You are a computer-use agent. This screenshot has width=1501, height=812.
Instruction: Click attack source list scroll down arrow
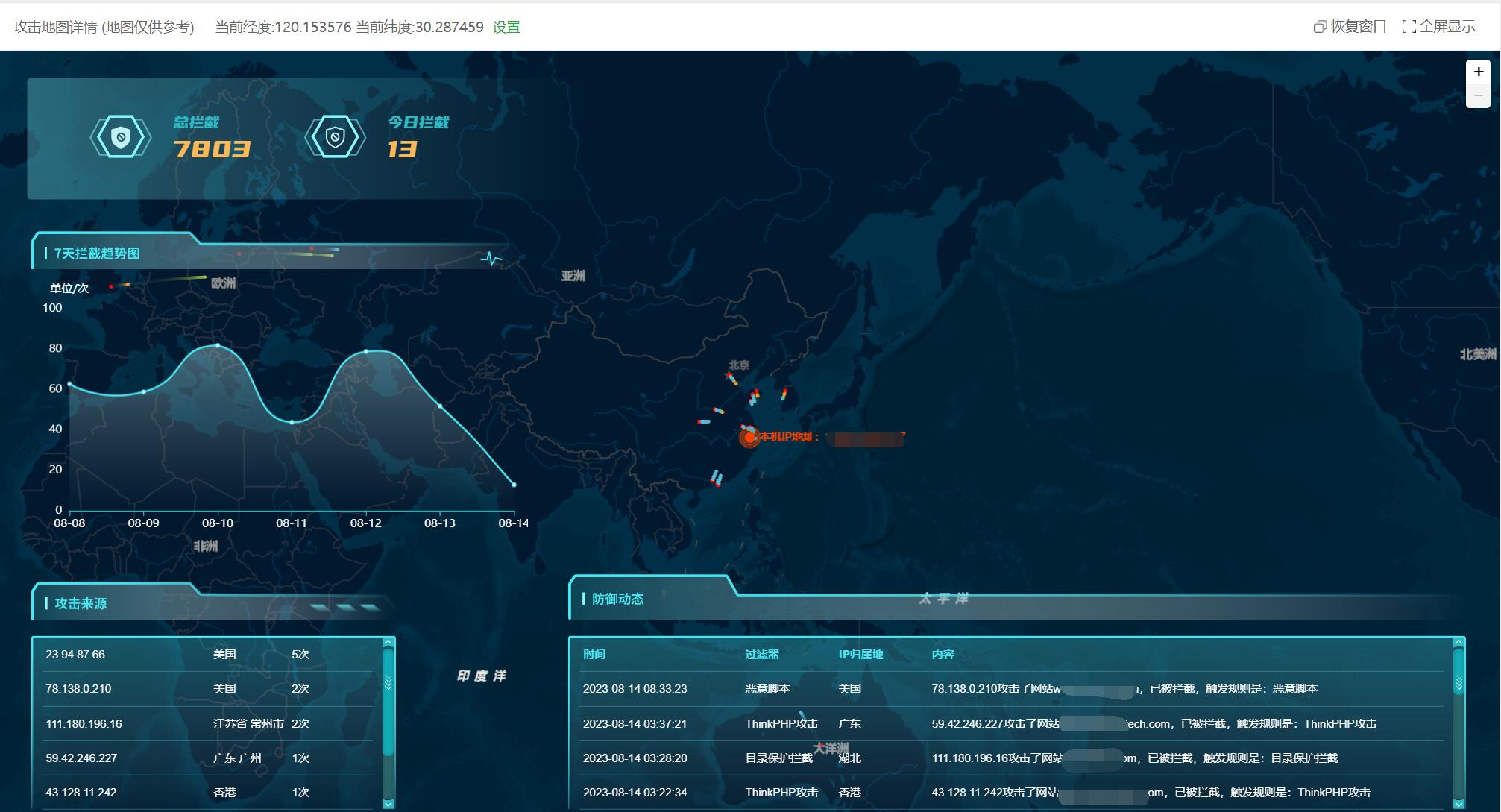[388, 804]
